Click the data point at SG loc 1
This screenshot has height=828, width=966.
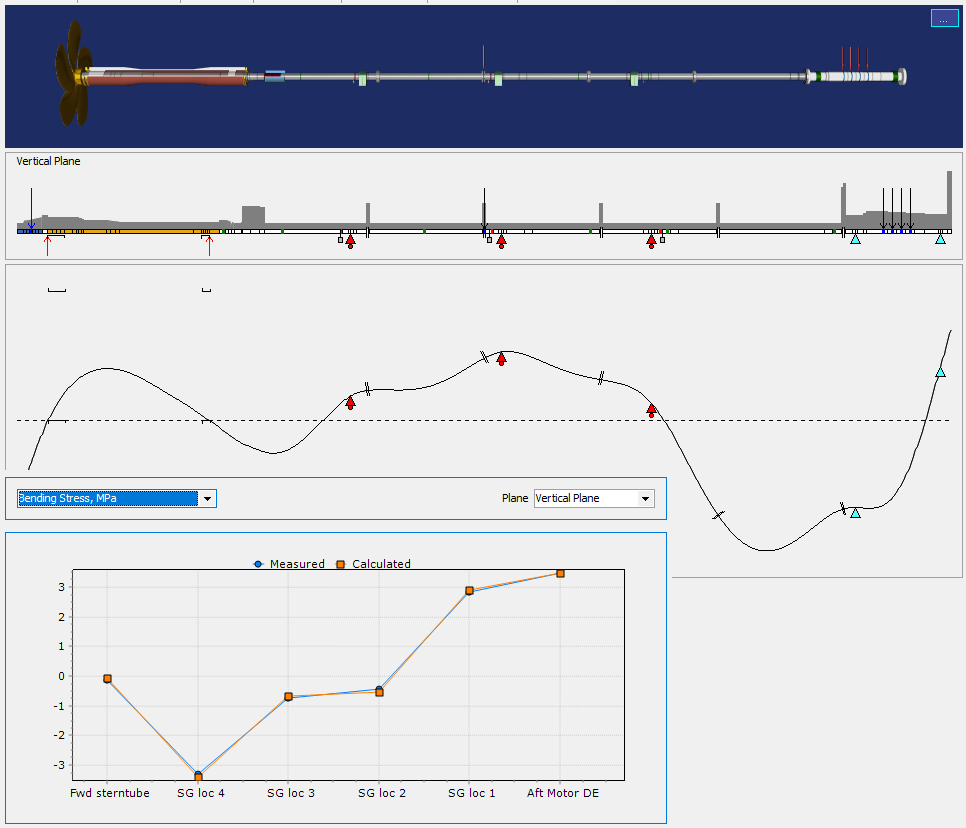[x=469, y=591]
